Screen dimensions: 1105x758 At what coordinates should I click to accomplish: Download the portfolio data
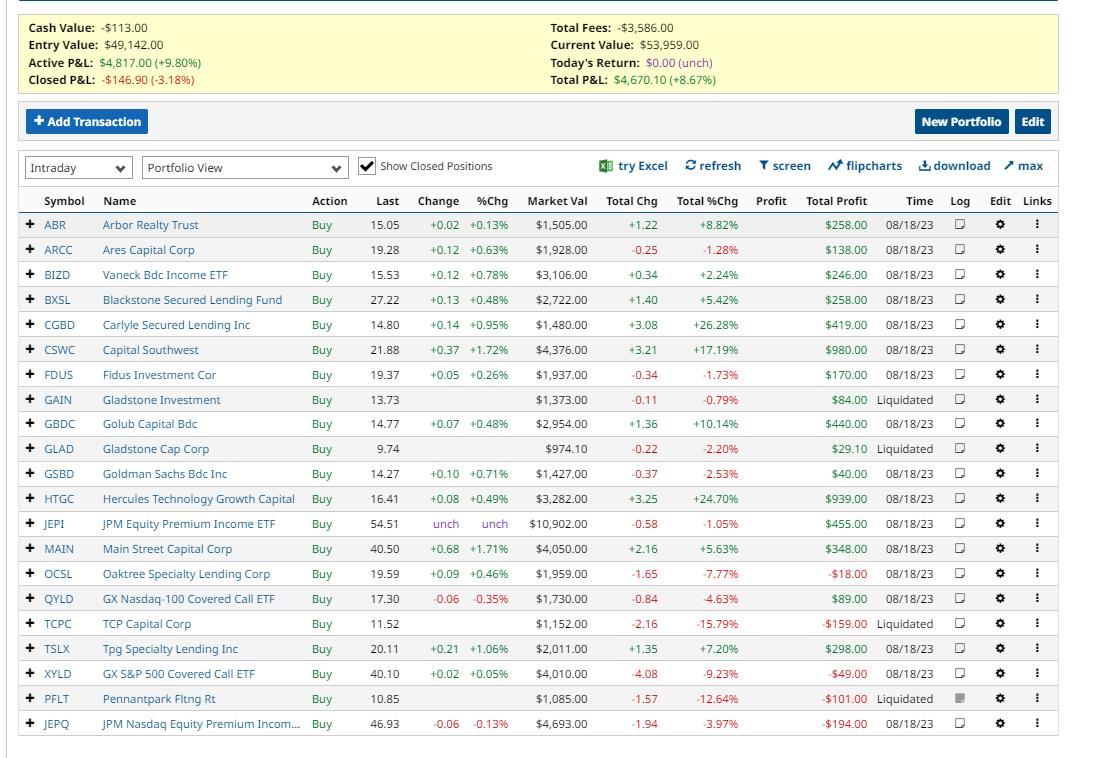coord(954,166)
